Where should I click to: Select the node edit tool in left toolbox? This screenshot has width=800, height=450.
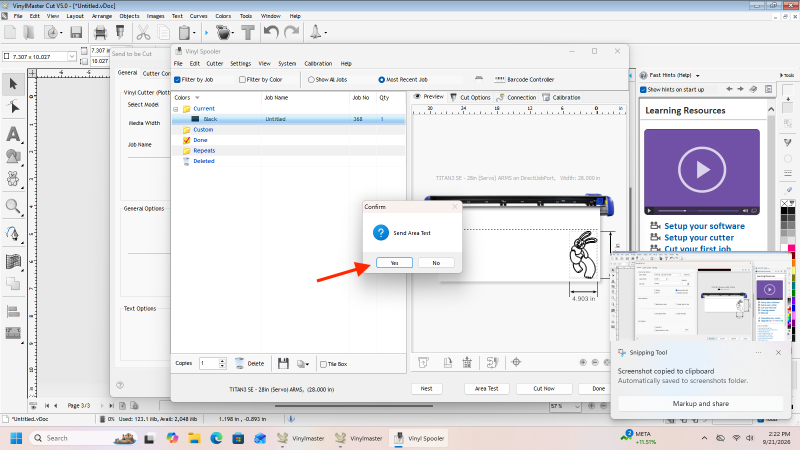point(14,107)
